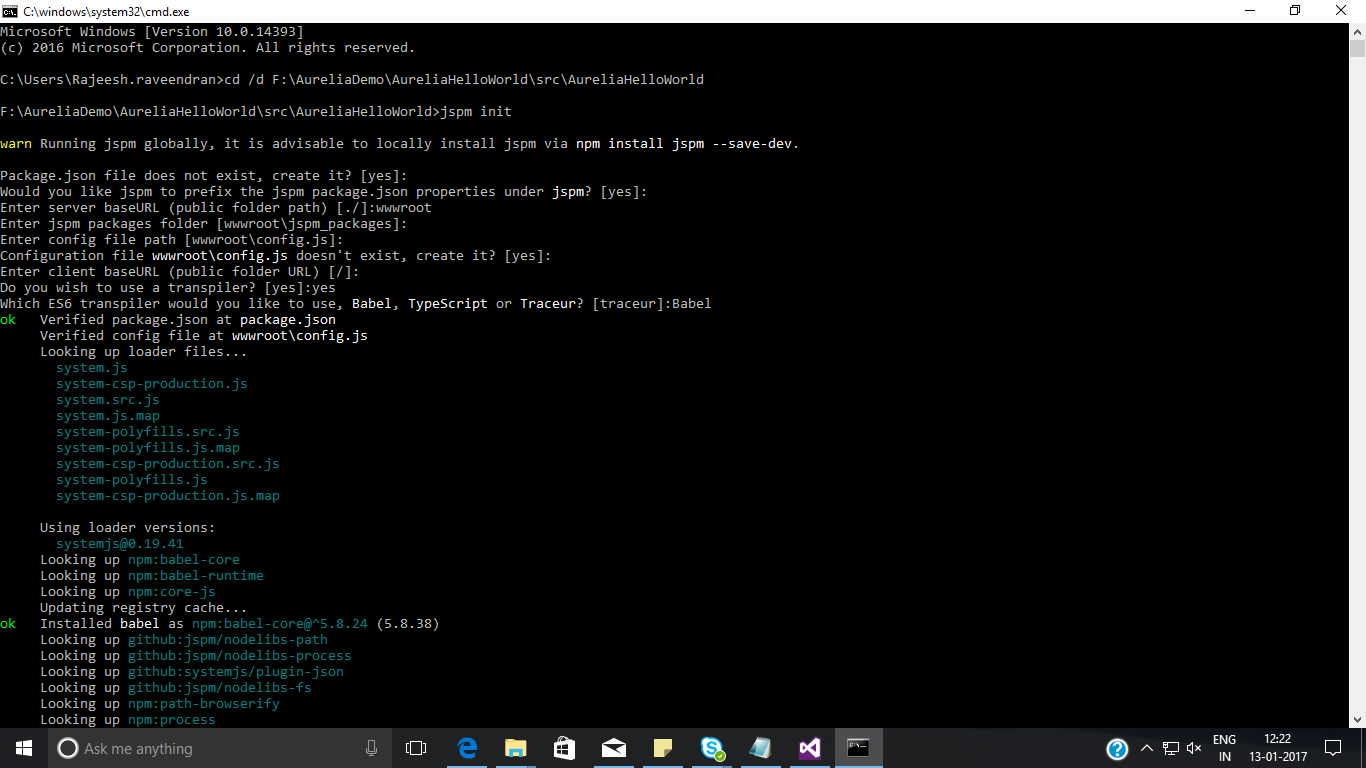Image resolution: width=1366 pixels, height=768 pixels.
Task: Launch Microsoft Edge from taskbar
Action: tap(467, 748)
